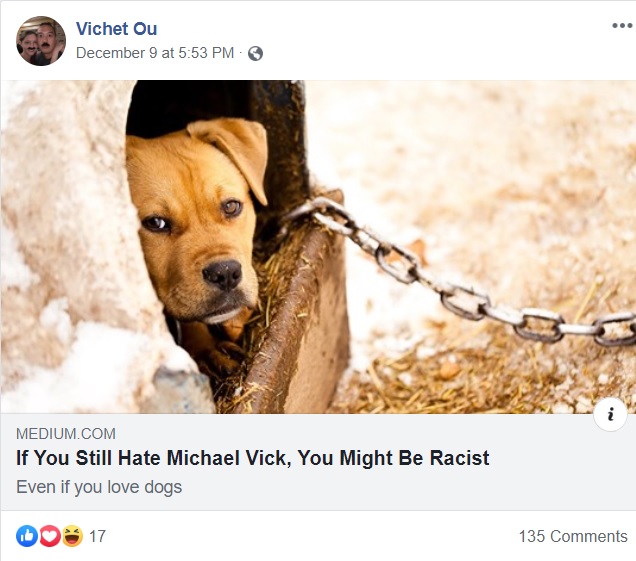
Task: Click the yellow Haha laughing reaction icon
Action: click(x=72, y=536)
